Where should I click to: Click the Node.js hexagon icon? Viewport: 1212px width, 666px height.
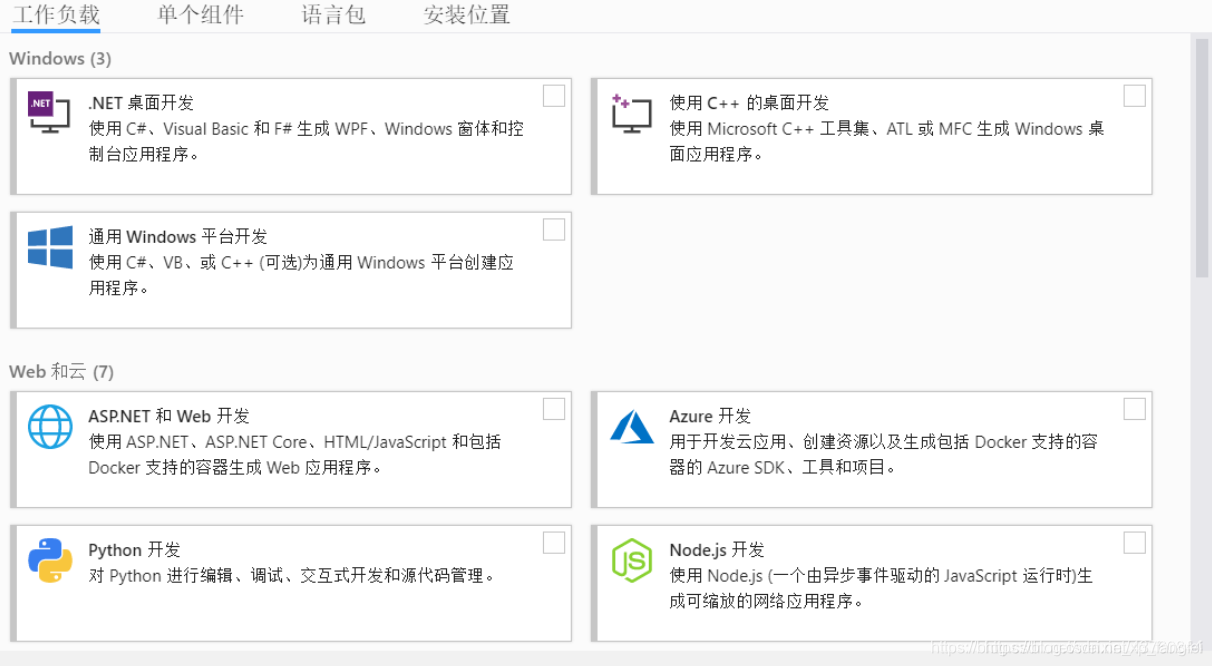point(631,560)
